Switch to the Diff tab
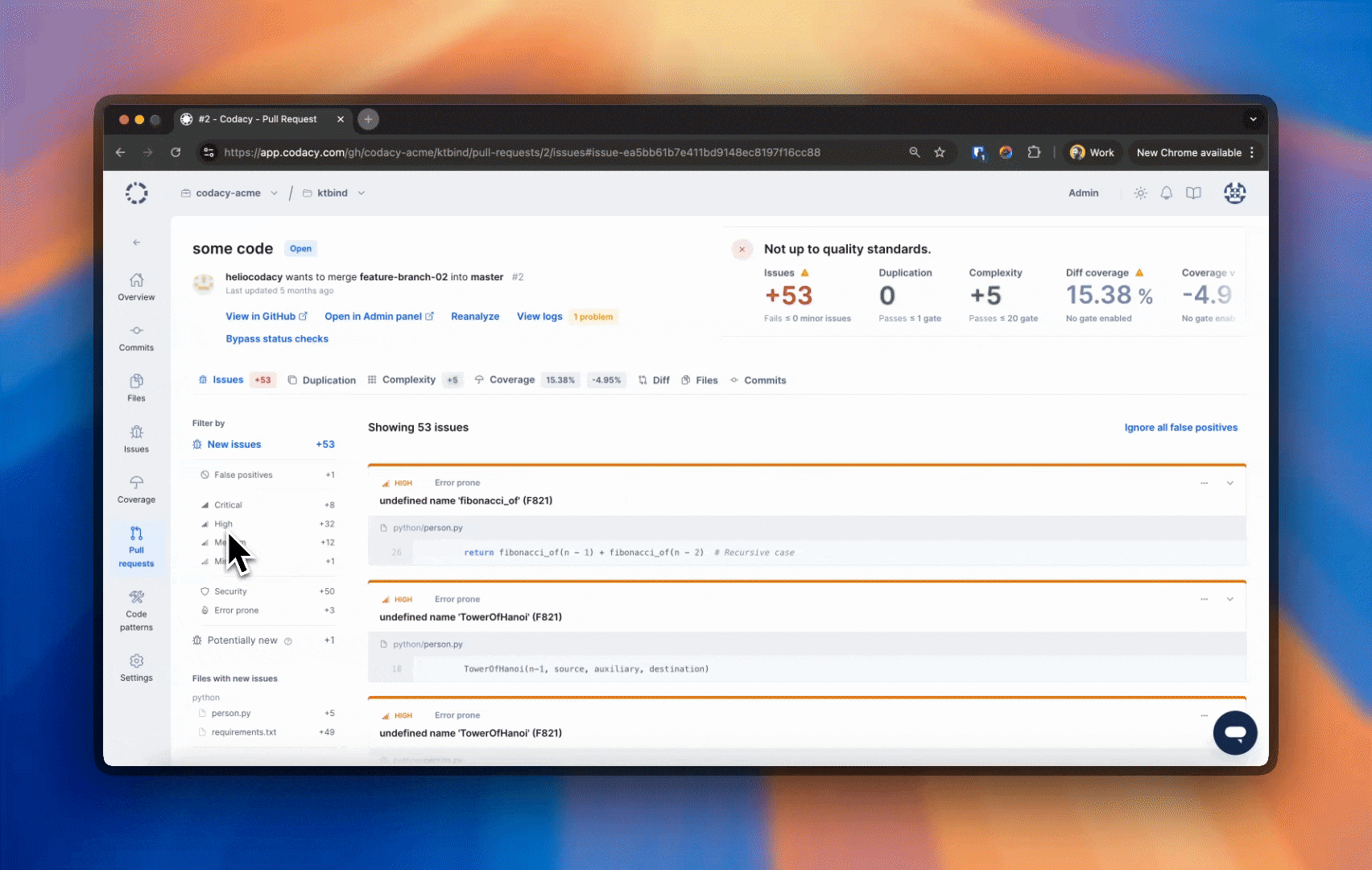Image resolution: width=1372 pixels, height=870 pixels. click(x=654, y=380)
